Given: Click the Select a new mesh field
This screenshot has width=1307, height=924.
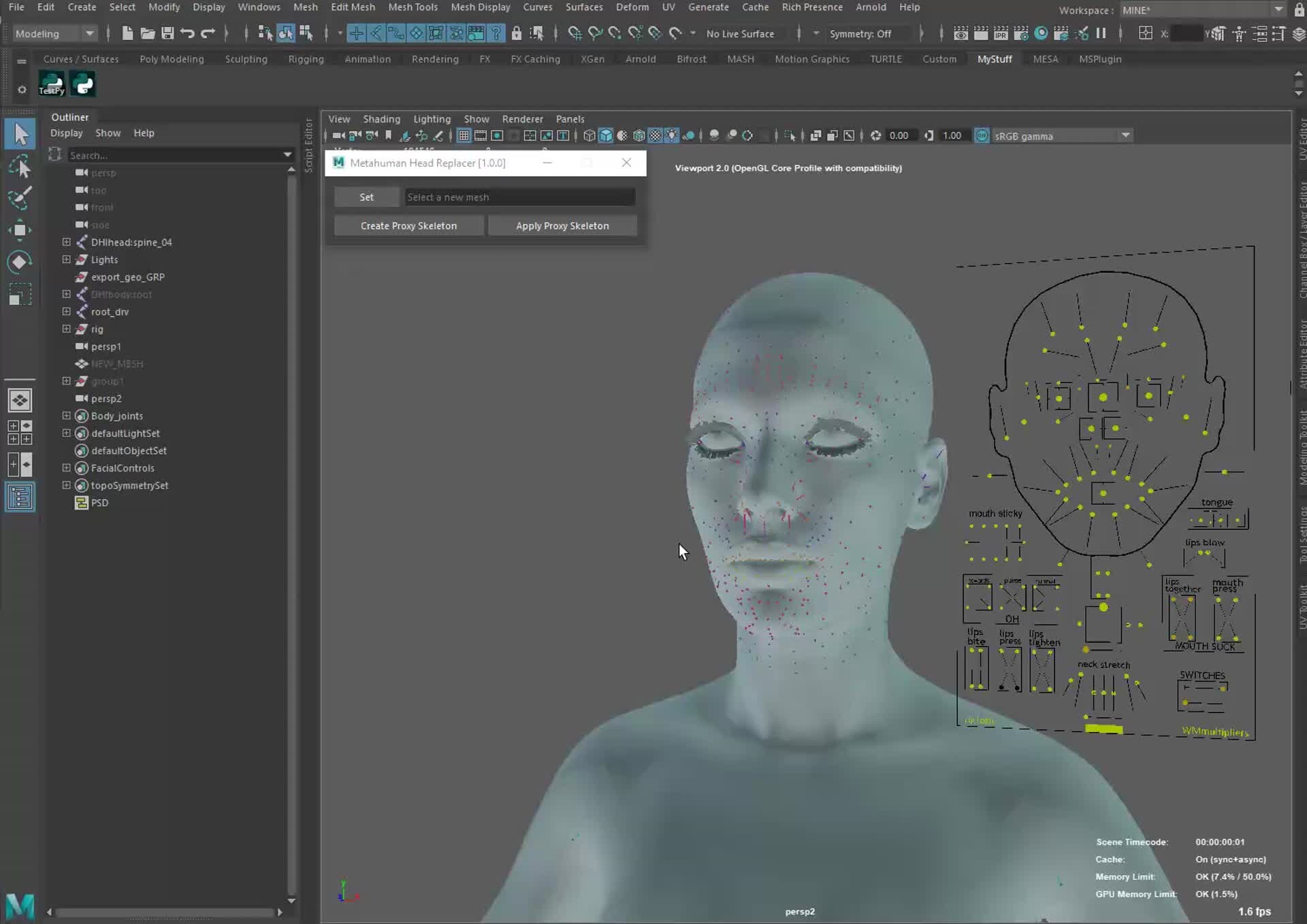Looking at the screenshot, I should (519, 197).
